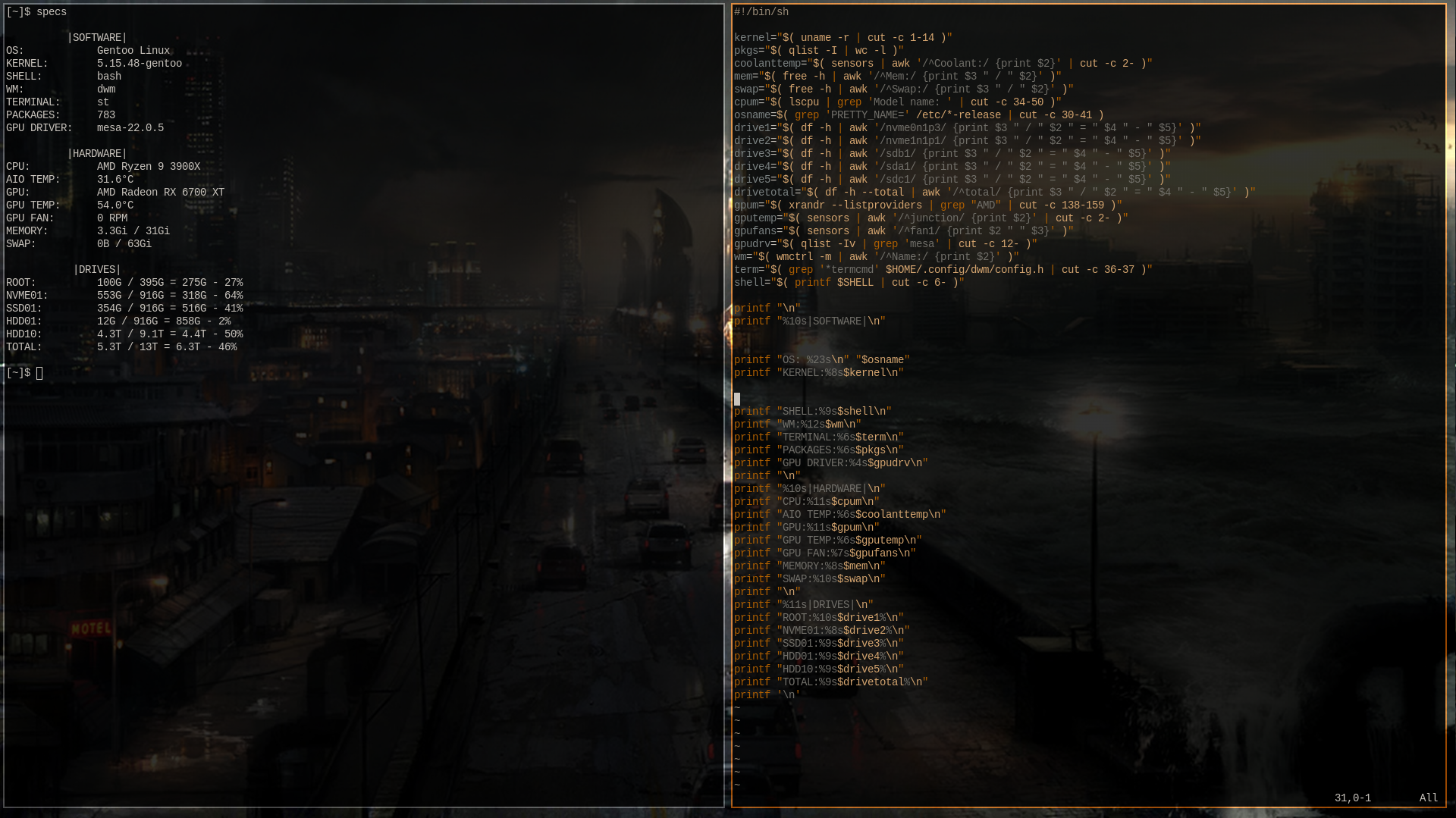
Task: Click the osname= grep PRETTY_NAME line
Action: point(919,115)
